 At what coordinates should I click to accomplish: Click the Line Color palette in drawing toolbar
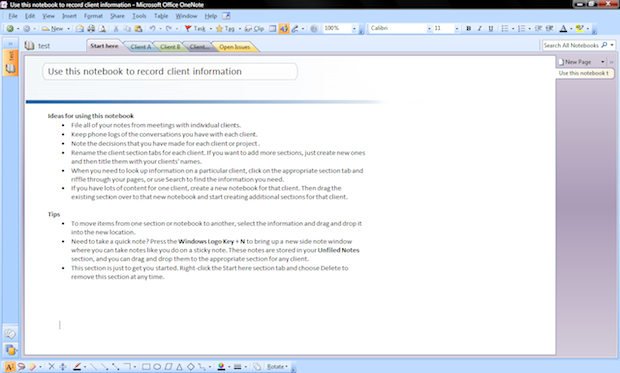coord(221,367)
